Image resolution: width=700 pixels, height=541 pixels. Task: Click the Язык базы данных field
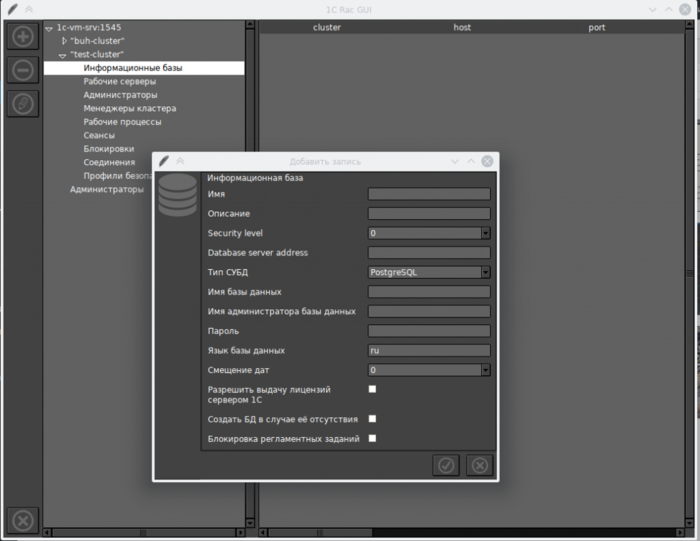point(429,350)
